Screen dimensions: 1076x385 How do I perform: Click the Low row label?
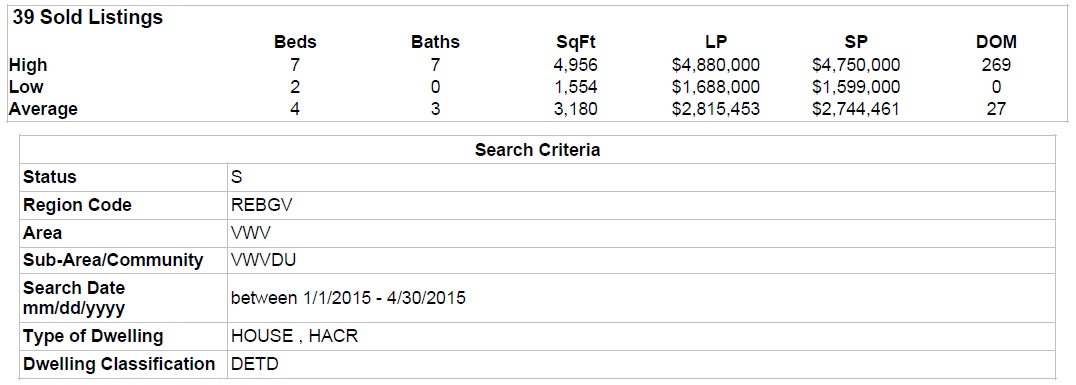[26, 87]
